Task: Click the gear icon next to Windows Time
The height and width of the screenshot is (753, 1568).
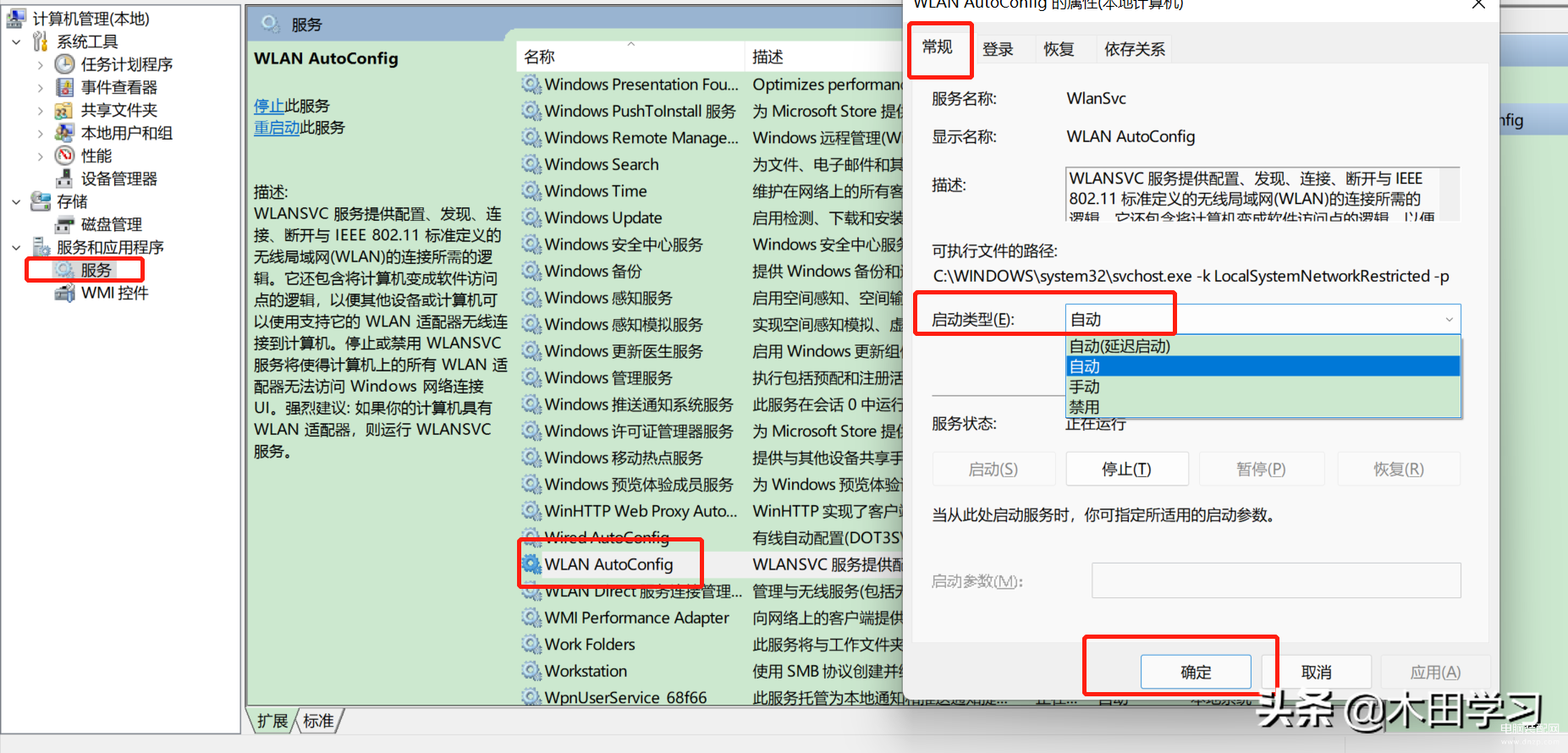Action: click(531, 191)
